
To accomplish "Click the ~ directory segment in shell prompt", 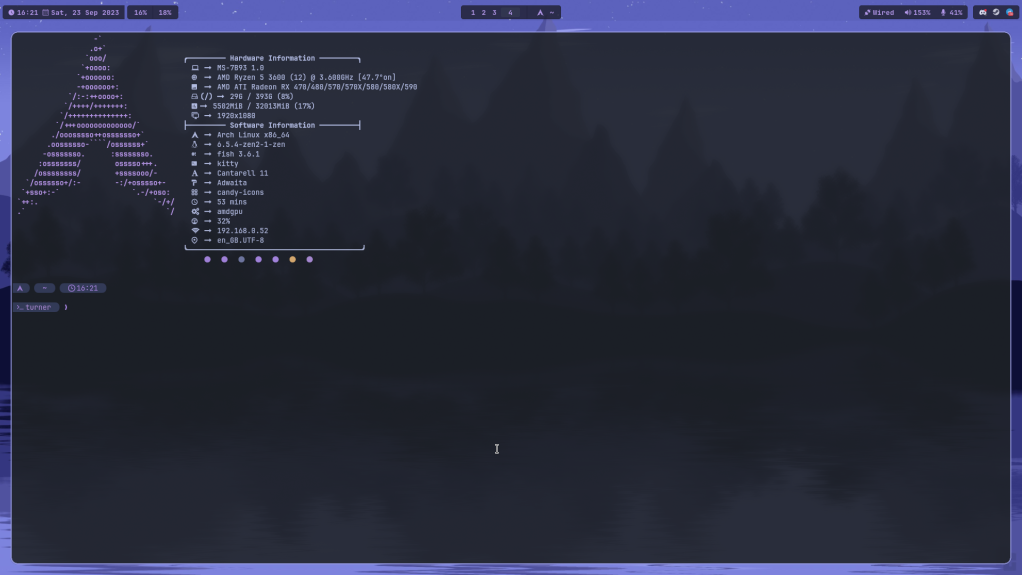I will [x=44, y=288].
